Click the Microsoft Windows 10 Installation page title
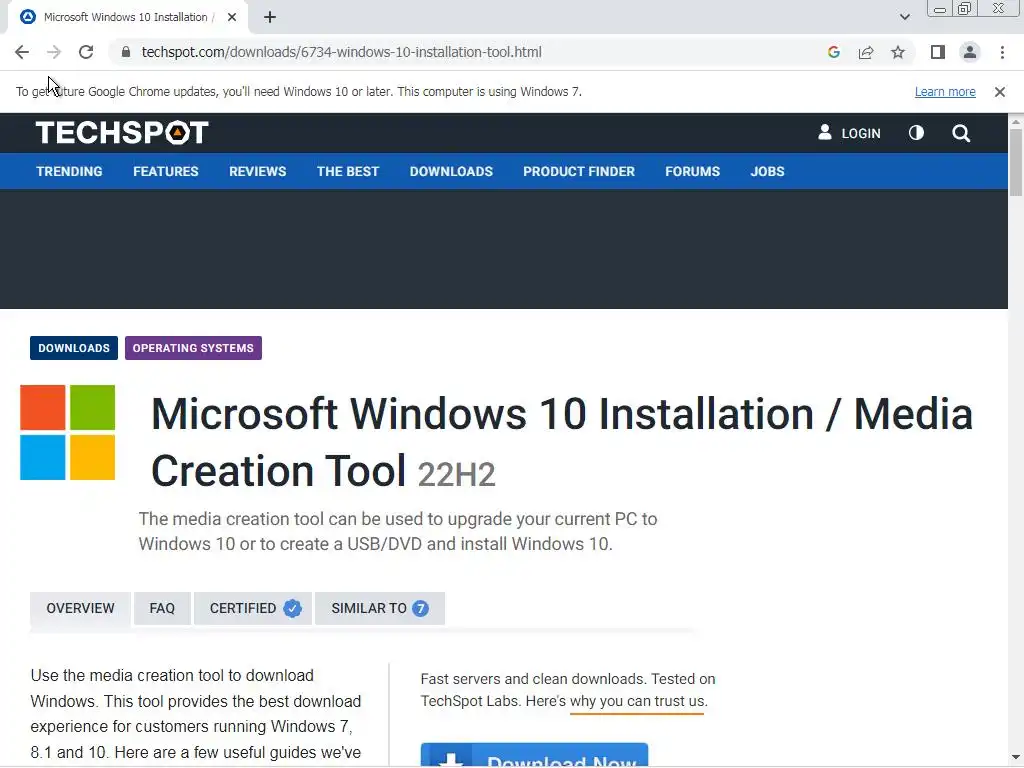The width and height of the screenshot is (1024, 768). point(562,442)
